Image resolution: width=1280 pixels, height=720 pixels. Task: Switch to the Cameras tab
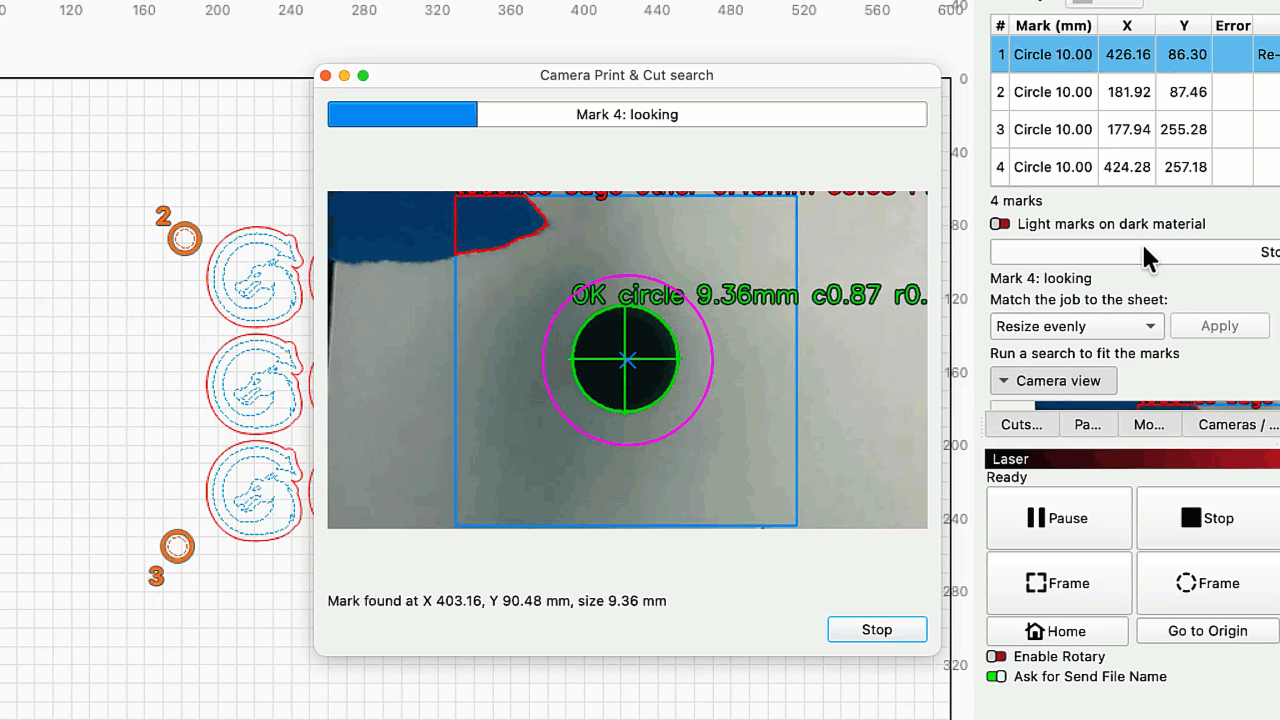pos(1232,425)
